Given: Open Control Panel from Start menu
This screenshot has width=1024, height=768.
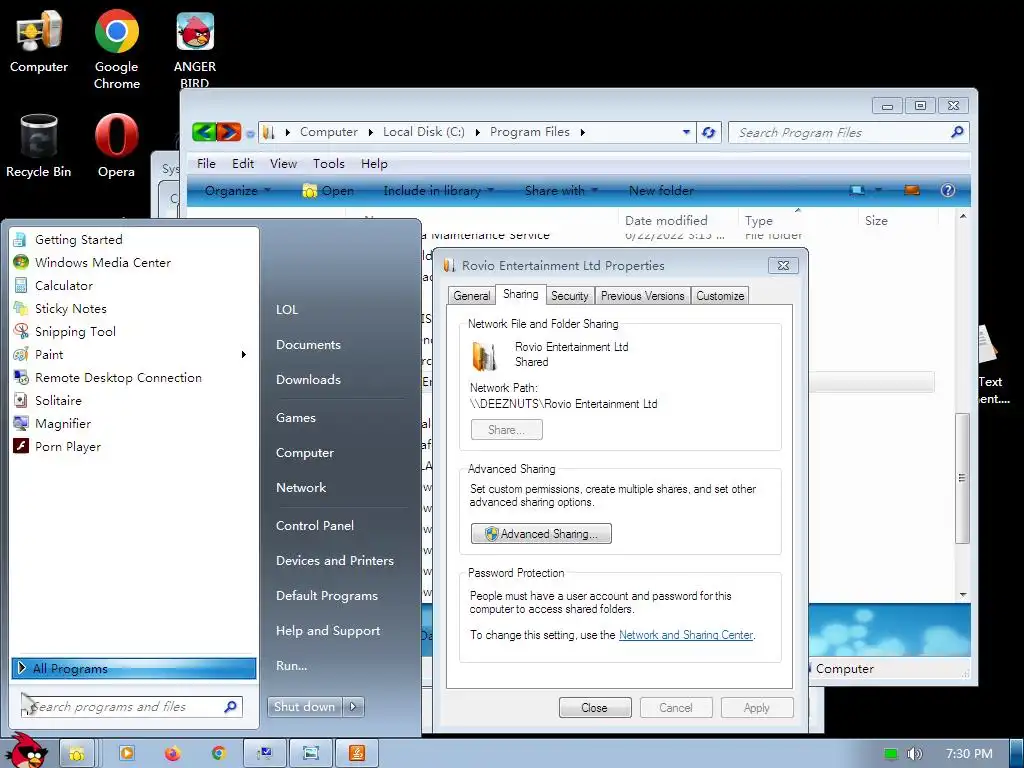Looking at the screenshot, I should pos(315,526).
